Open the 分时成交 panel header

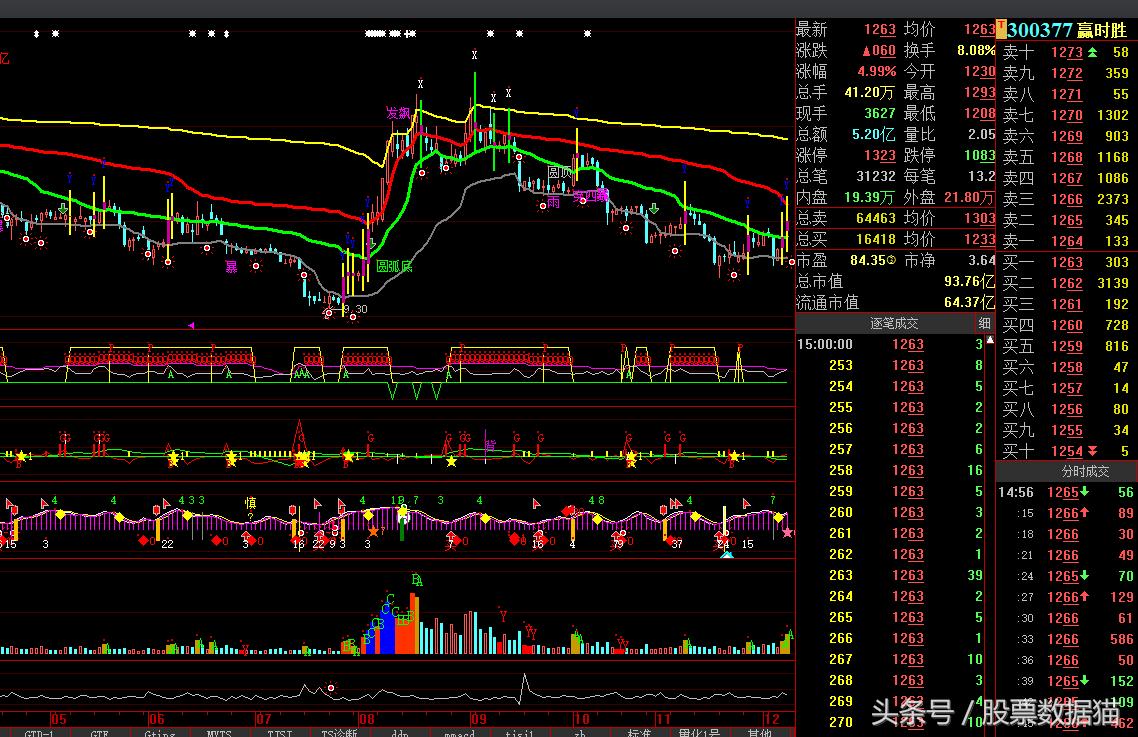1067,471
